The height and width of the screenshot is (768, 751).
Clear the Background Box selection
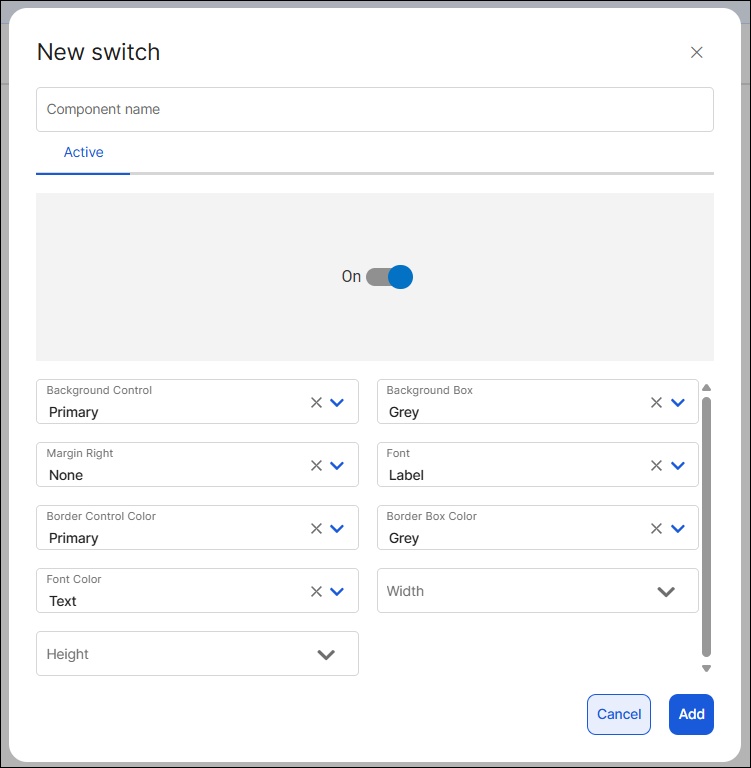(656, 402)
